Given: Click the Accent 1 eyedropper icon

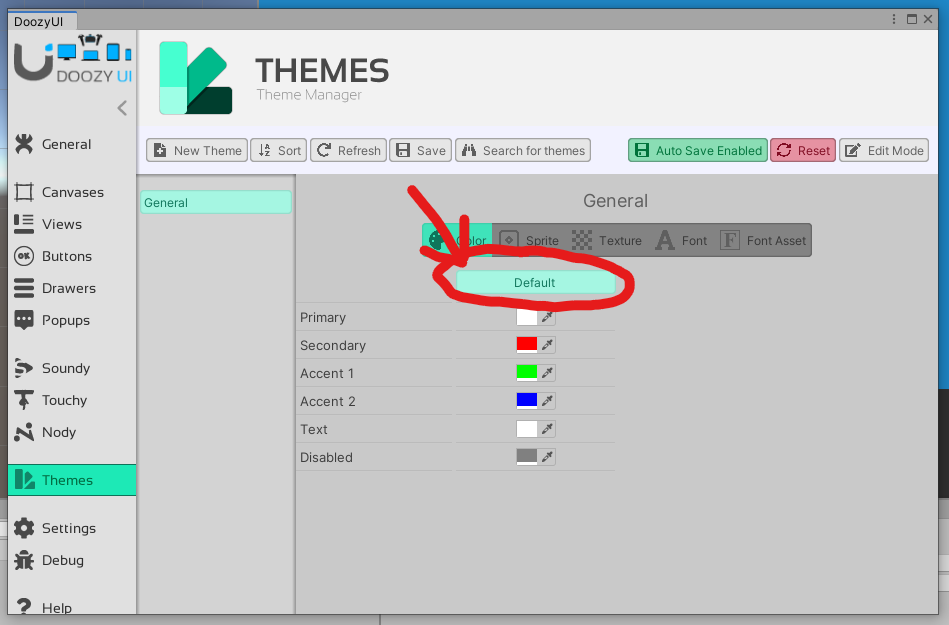Looking at the screenshot, I should (x=547, y=373).
